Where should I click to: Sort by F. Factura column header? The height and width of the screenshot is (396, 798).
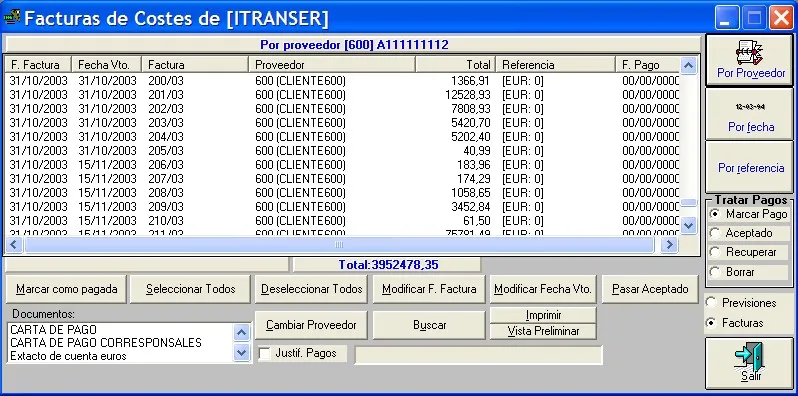(38, 65)
